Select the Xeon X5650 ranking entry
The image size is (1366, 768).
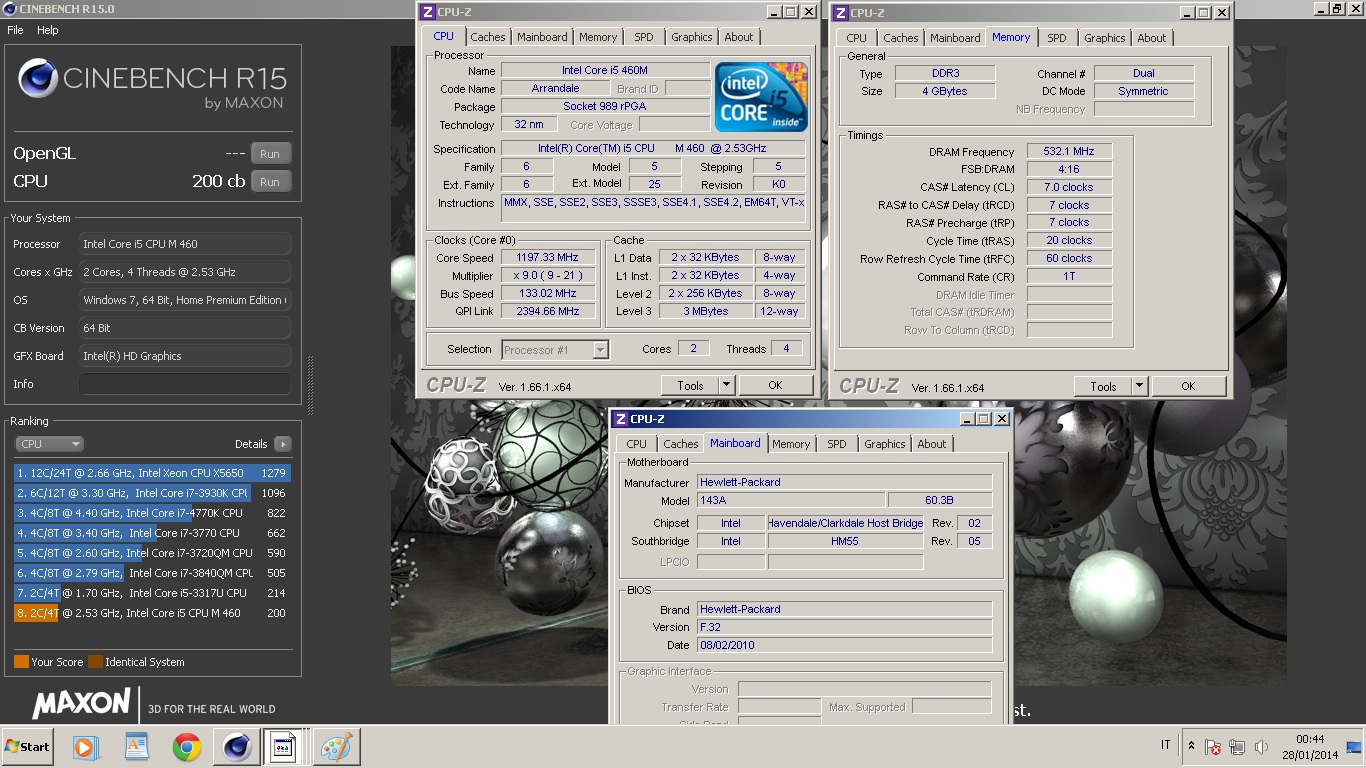pyautogui.click(x=152, y=473)
